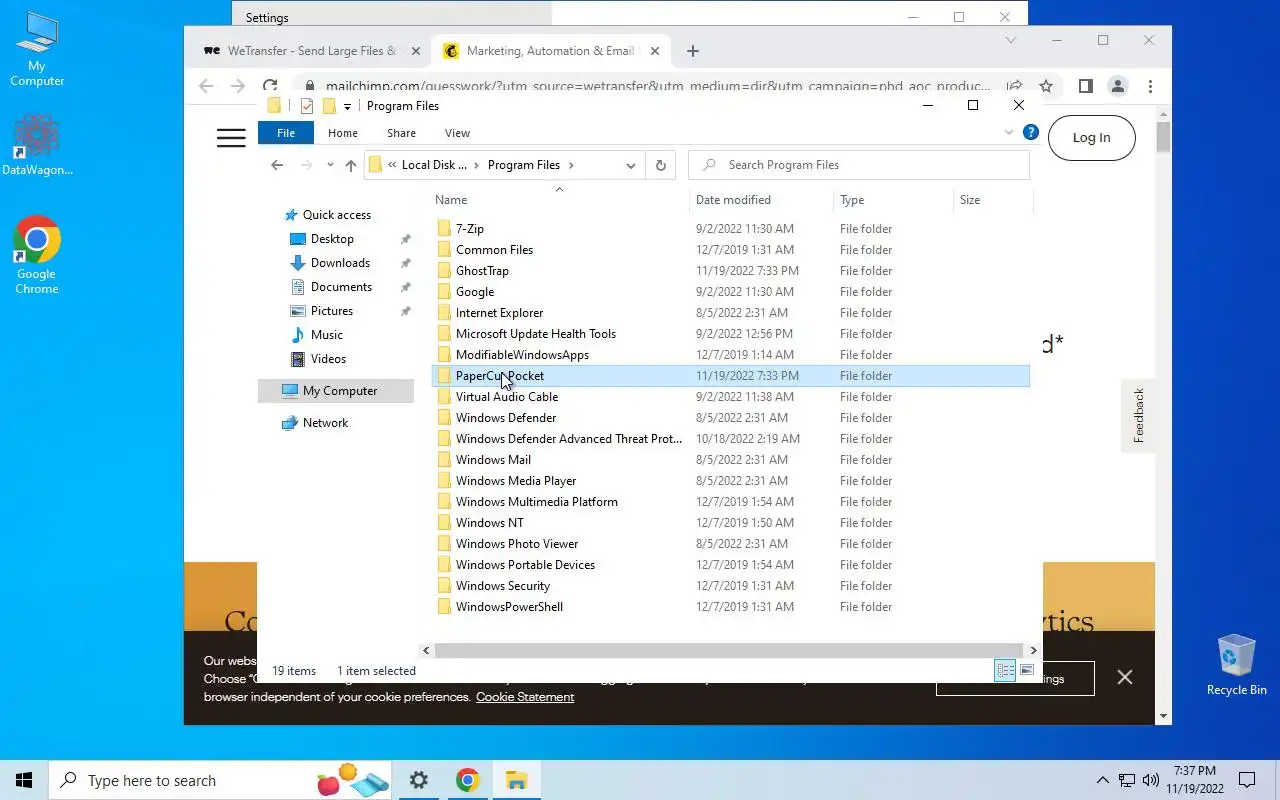1280x800 pixels.
Task: Expand address bar history dropdown
Action: pyautogui.click(x=631, y=165)
